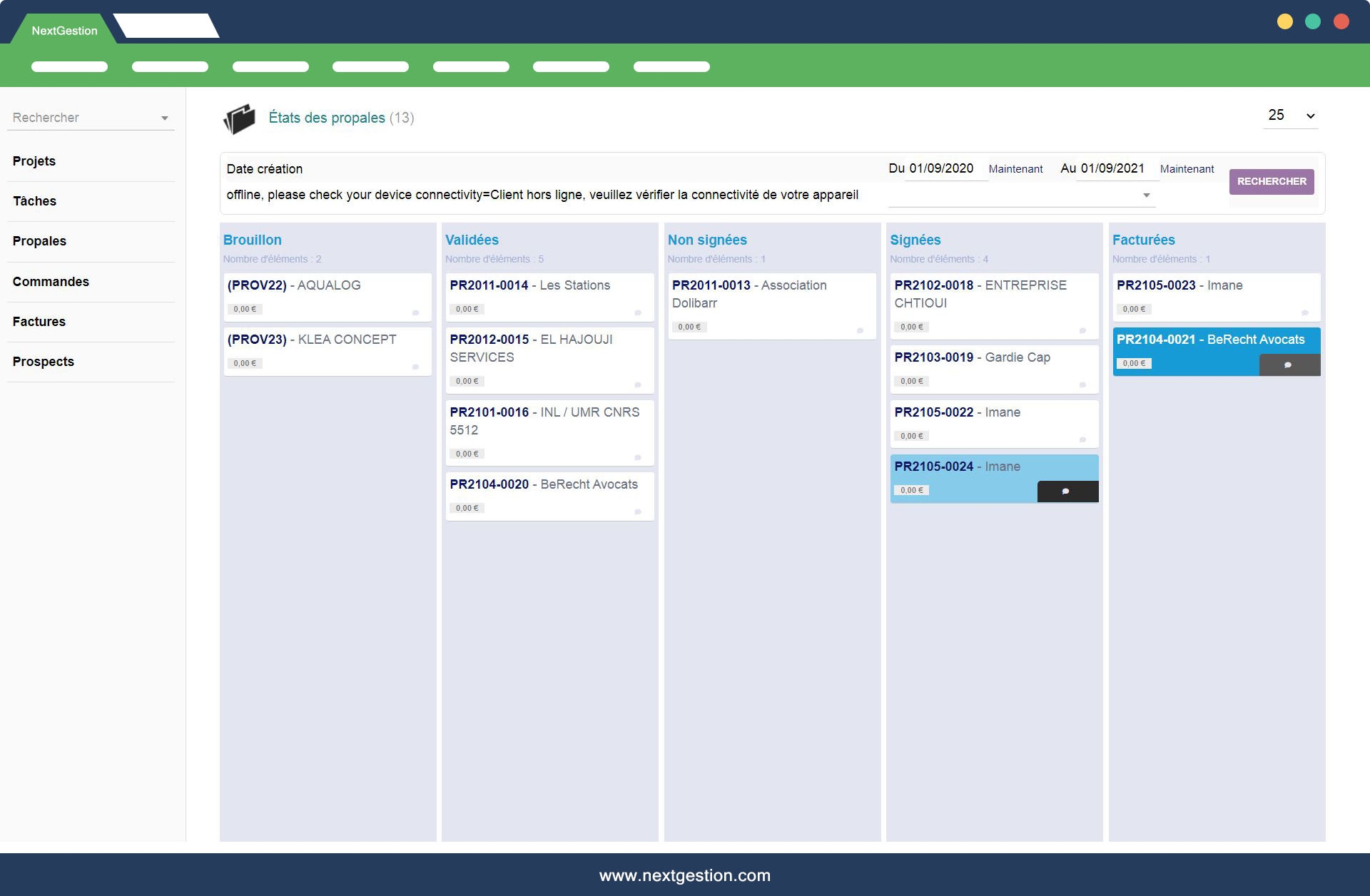
Task: Click Maintenant link next to Au date
Action: pos(1187,169)
